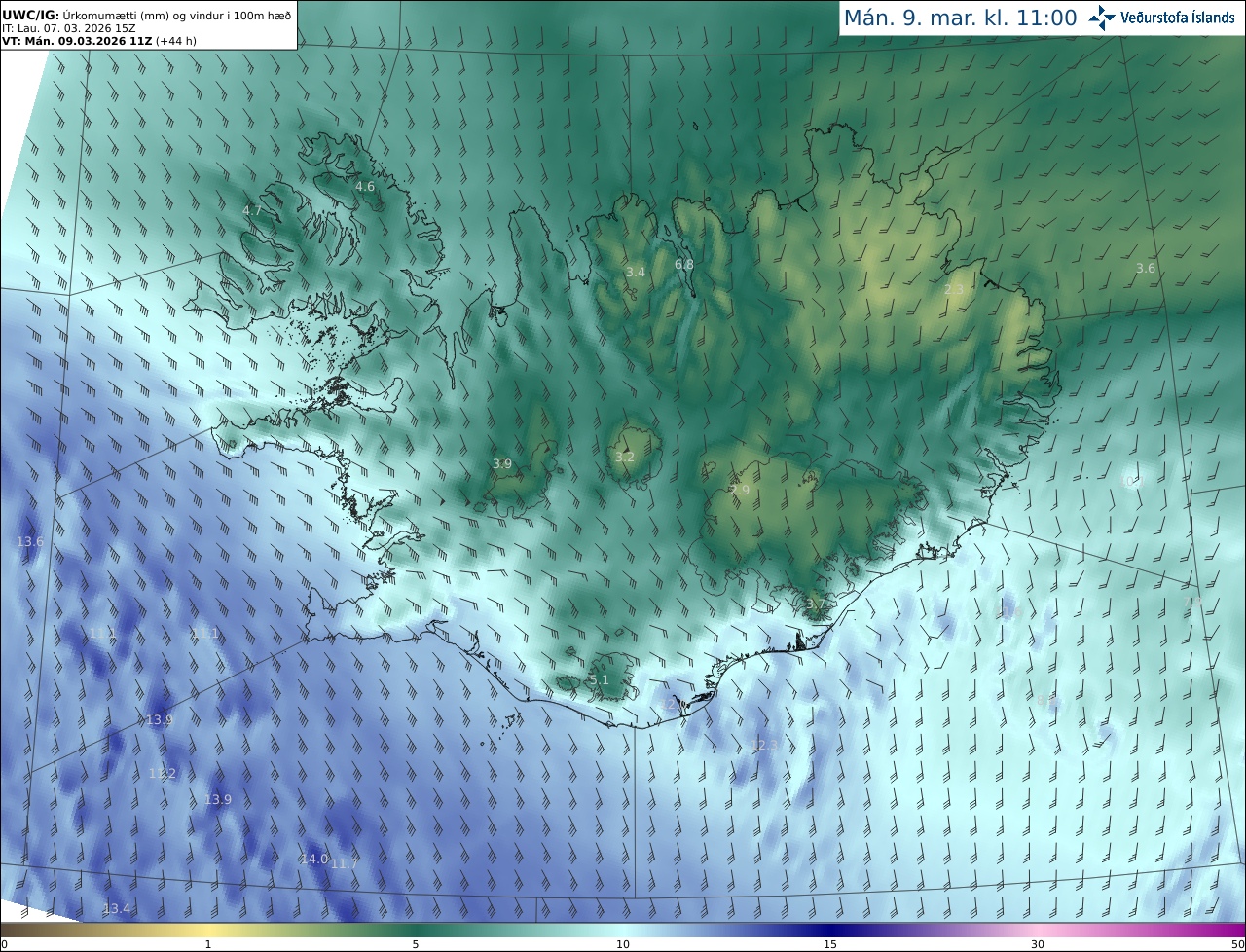Click the "10" tick on the color scale
1246x952 pixels.
[623, 944]
